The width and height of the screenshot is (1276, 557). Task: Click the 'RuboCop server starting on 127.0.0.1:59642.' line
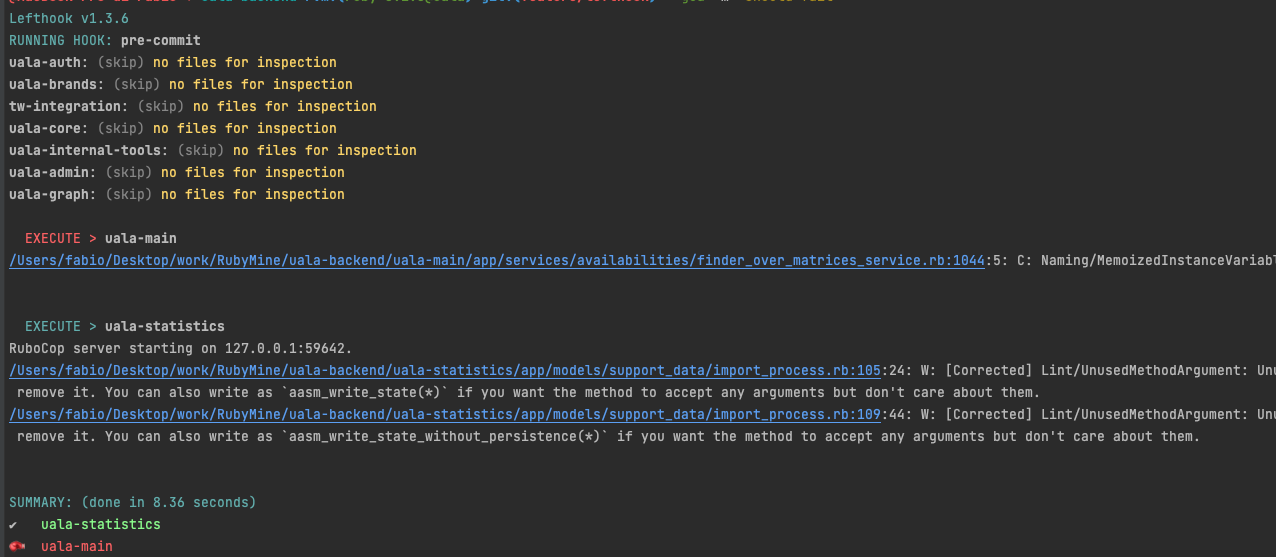181,348
